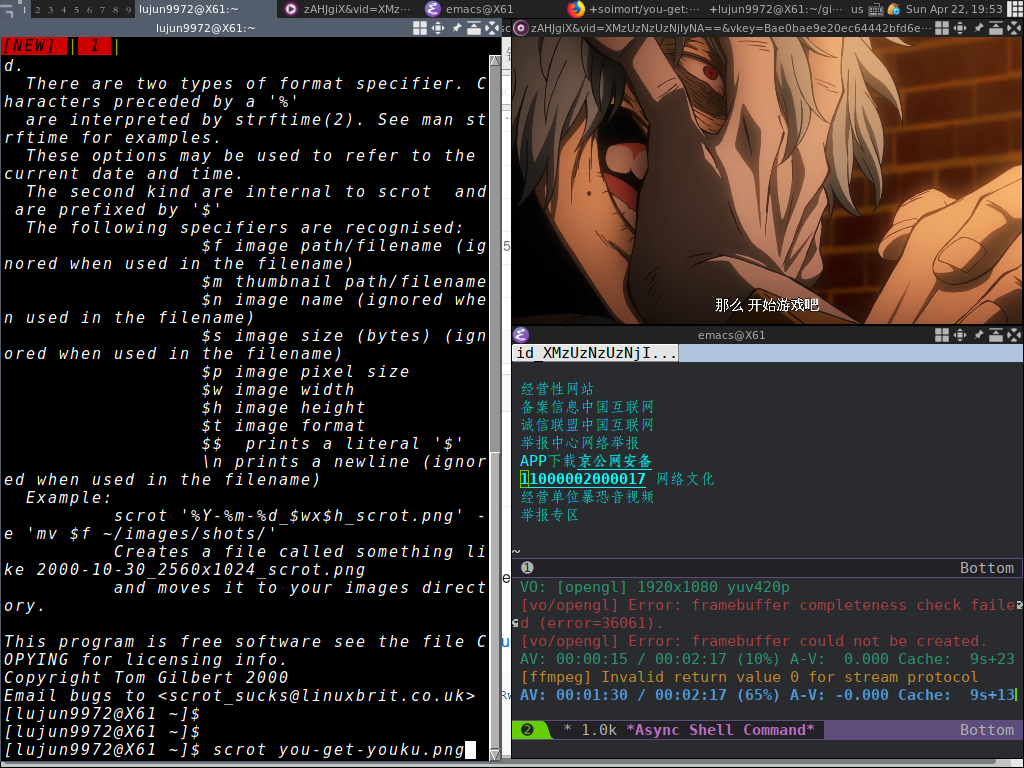Screen dimensions: 1024x768
Task: Click window number ① in mpv output modeline
Action: click(x=527, y=568)
